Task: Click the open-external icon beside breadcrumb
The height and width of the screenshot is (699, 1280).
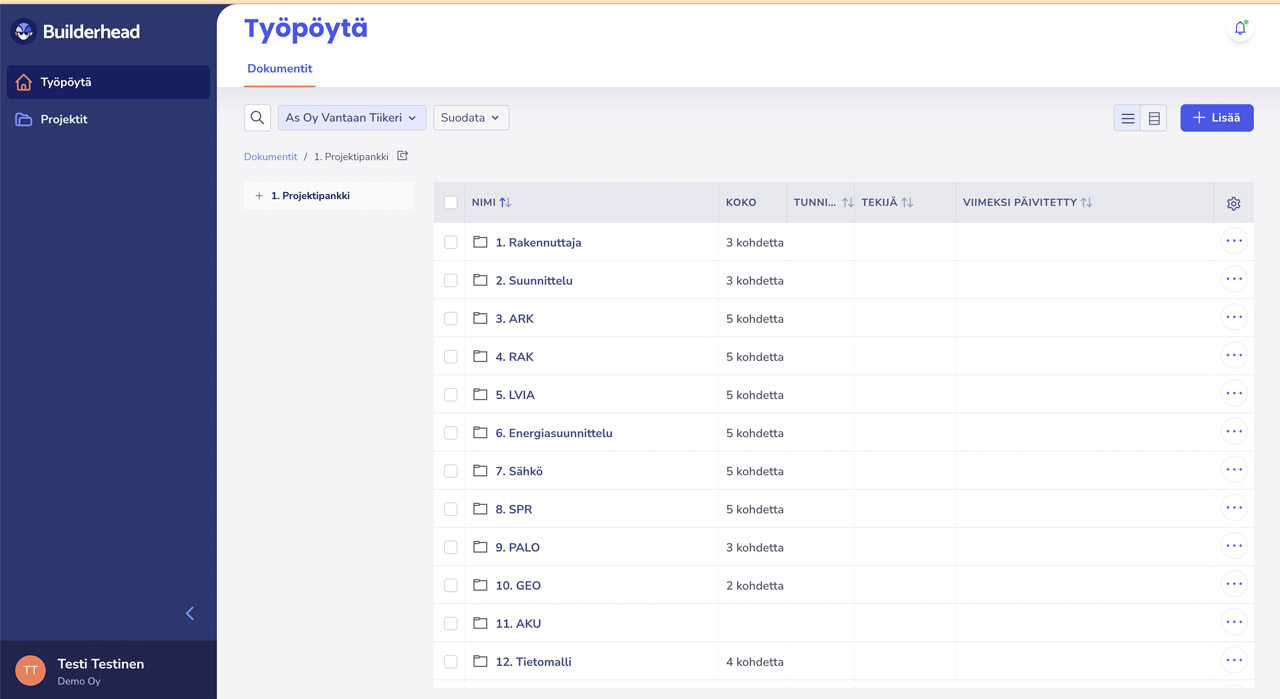Action: pos(403,156)
